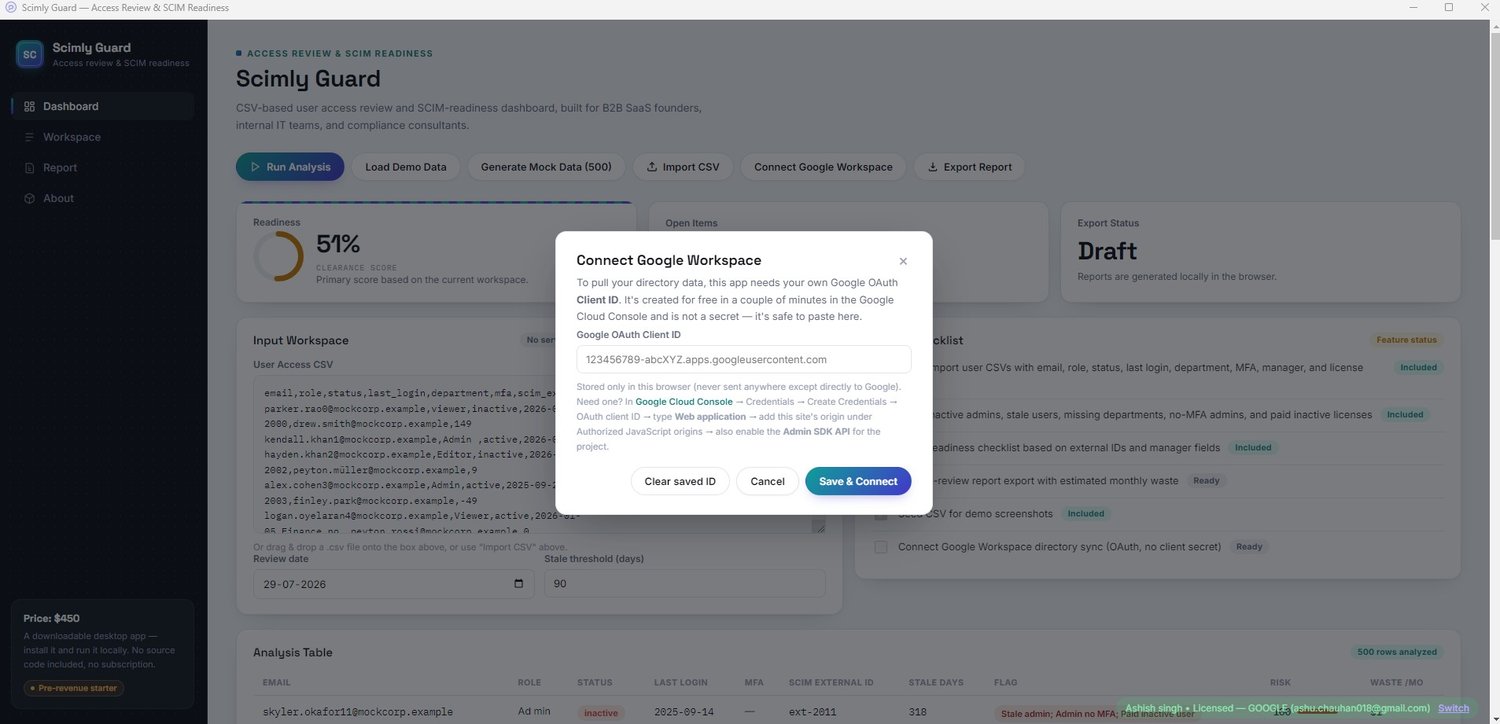
Task: Cancel the Google Workspace dialog
Action: [767, 481]
